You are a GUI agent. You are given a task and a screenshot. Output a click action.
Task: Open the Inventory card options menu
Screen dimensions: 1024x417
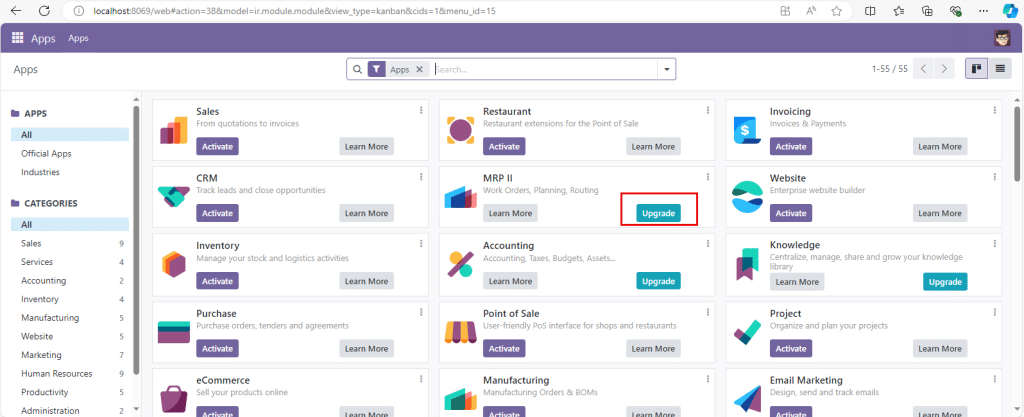[421, 244]
